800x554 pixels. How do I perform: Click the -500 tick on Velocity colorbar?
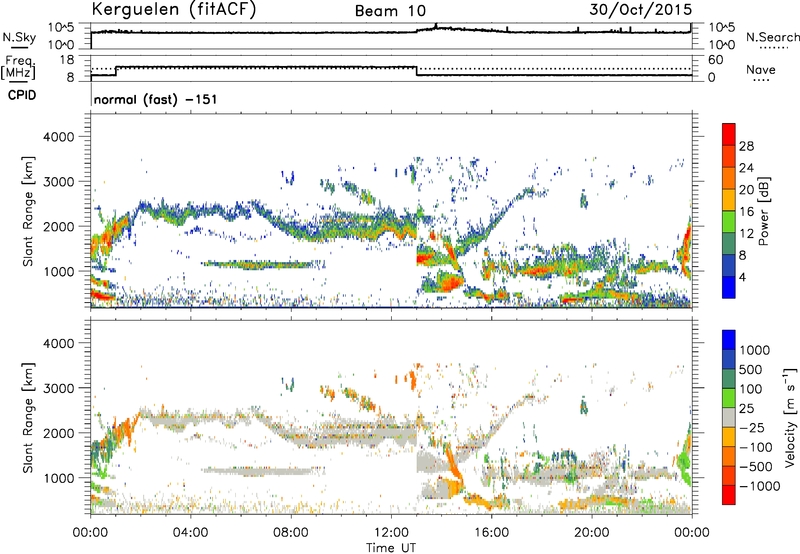[755, 467]
